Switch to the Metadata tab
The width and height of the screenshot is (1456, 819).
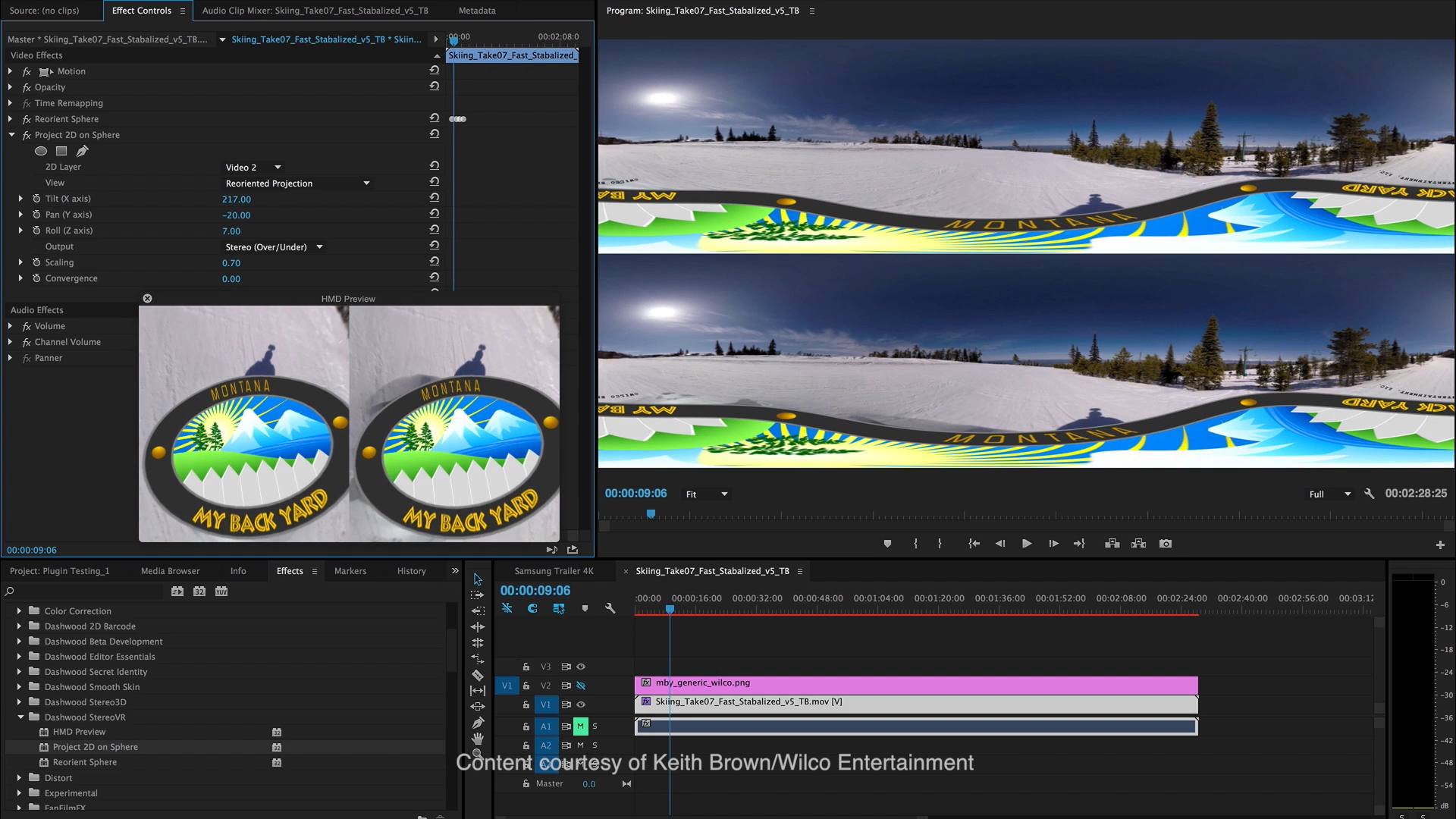[x=476, y=11]
